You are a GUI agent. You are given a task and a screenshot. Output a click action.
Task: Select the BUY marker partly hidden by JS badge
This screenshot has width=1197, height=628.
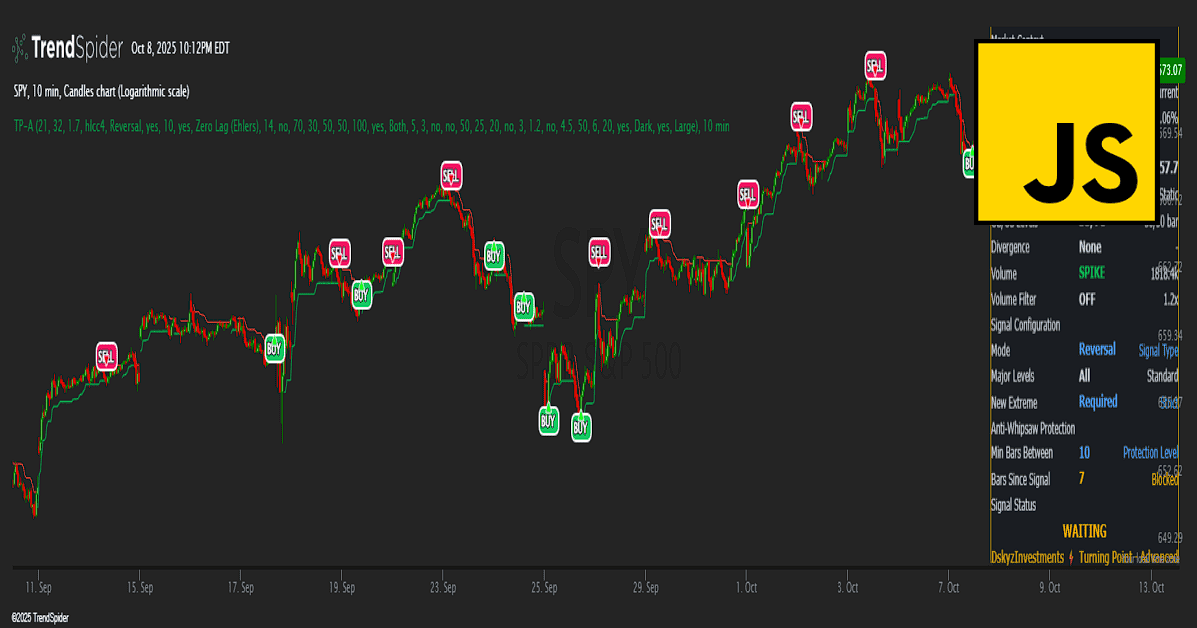(968, 163)
